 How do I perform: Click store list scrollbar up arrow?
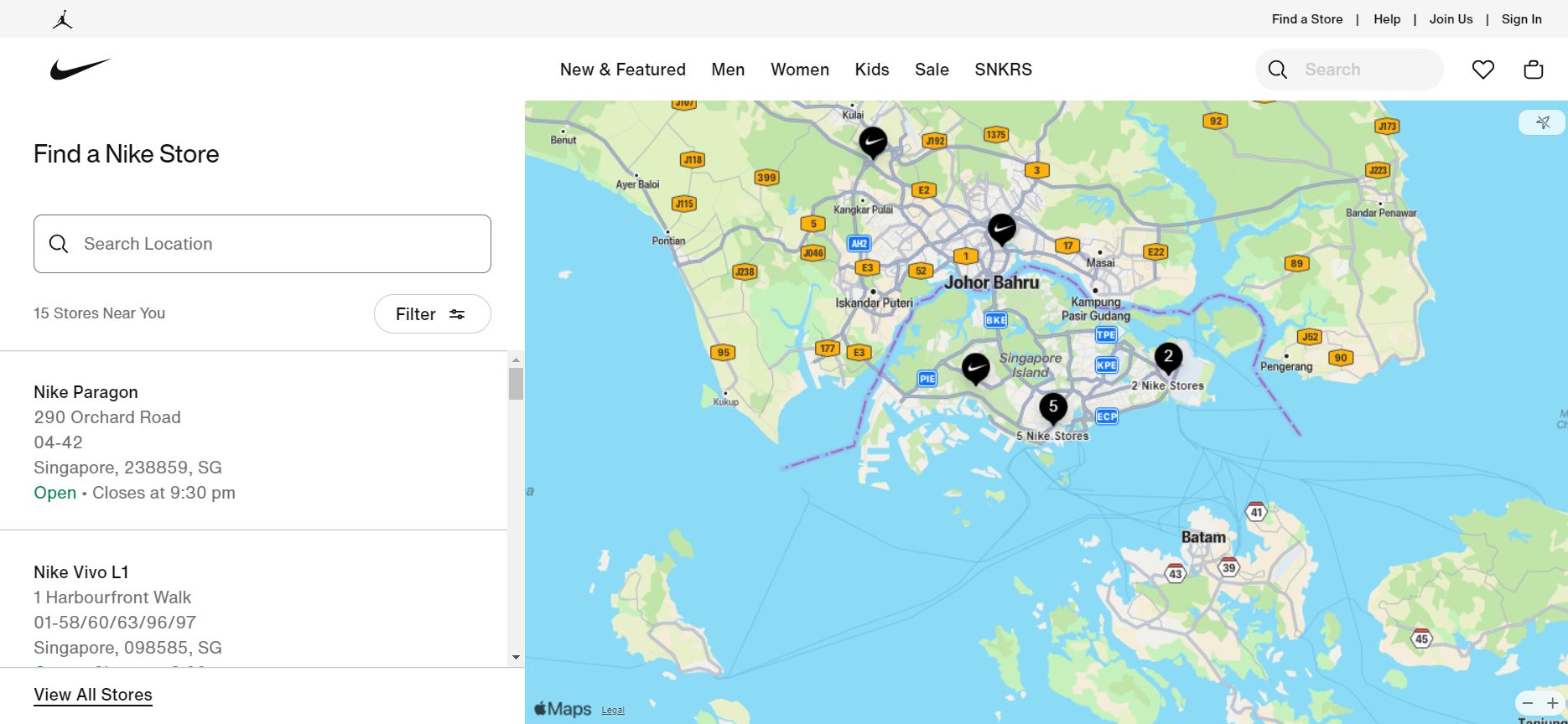pos(516,359)
